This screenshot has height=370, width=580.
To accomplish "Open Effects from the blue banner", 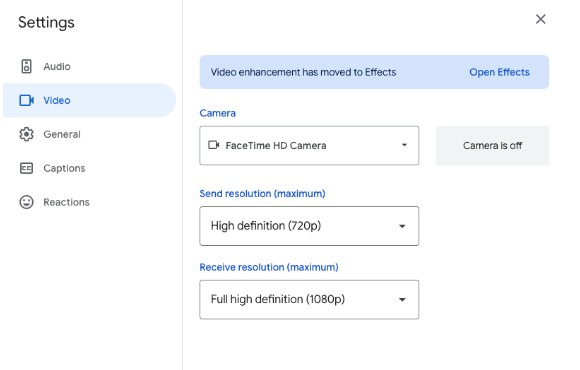I will coord(499,72).
